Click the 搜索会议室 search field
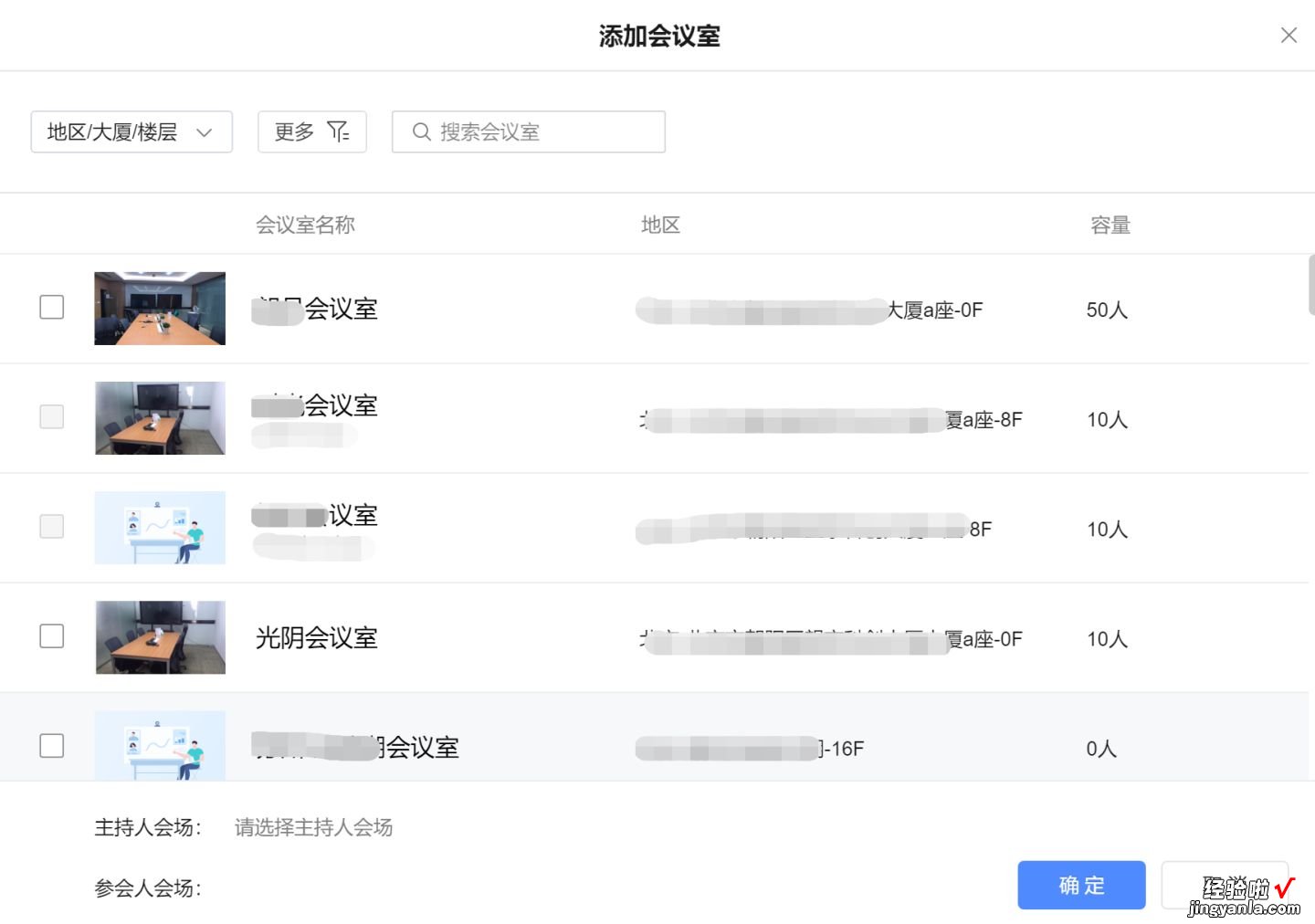1315x924 pixels. pos(529,131)
